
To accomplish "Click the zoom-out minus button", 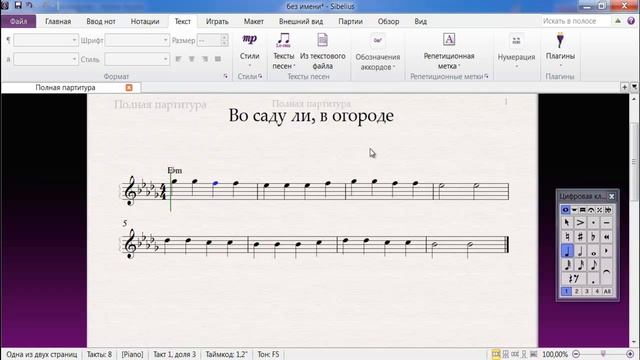I will point(576,354).
